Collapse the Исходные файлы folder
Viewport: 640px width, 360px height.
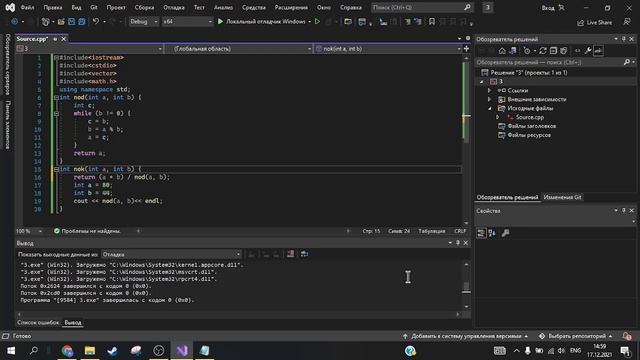[x=489, y=108]
